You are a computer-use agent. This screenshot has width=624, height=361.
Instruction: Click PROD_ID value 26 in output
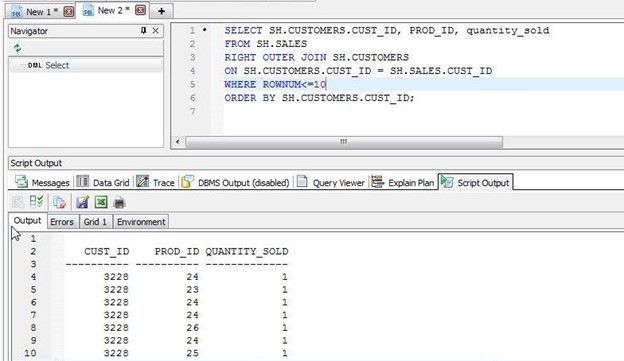coord(193,328)
